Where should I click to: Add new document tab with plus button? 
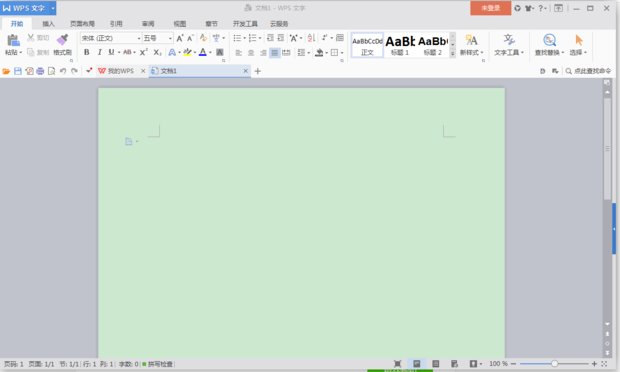(x=258, y=71)
